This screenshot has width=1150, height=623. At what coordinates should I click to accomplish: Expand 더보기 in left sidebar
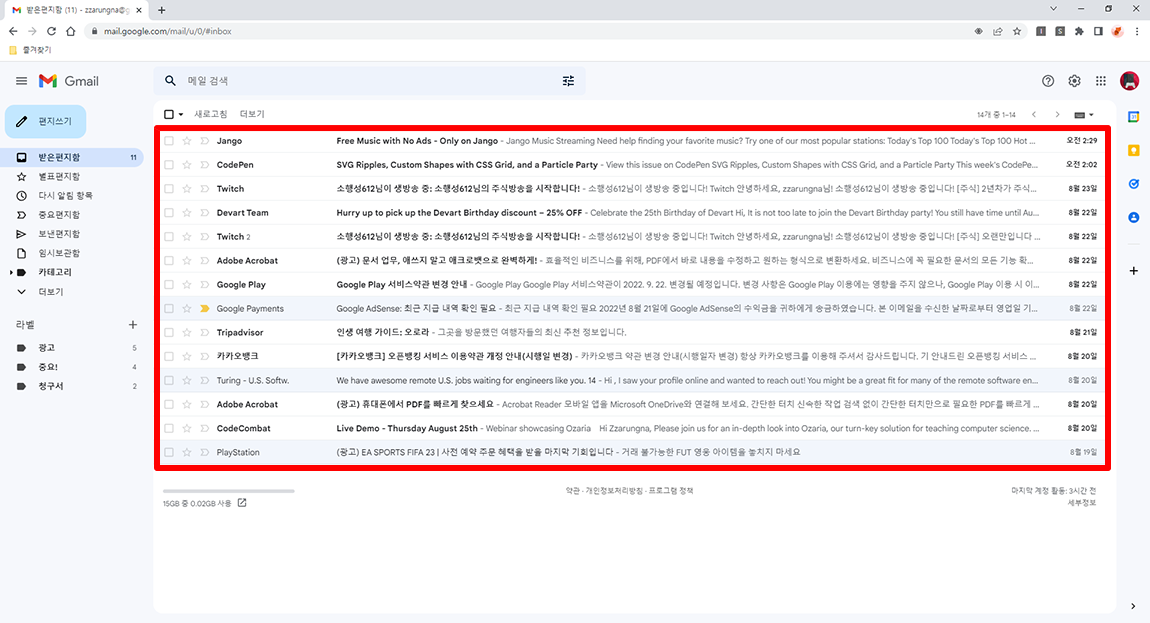(51, 291)
